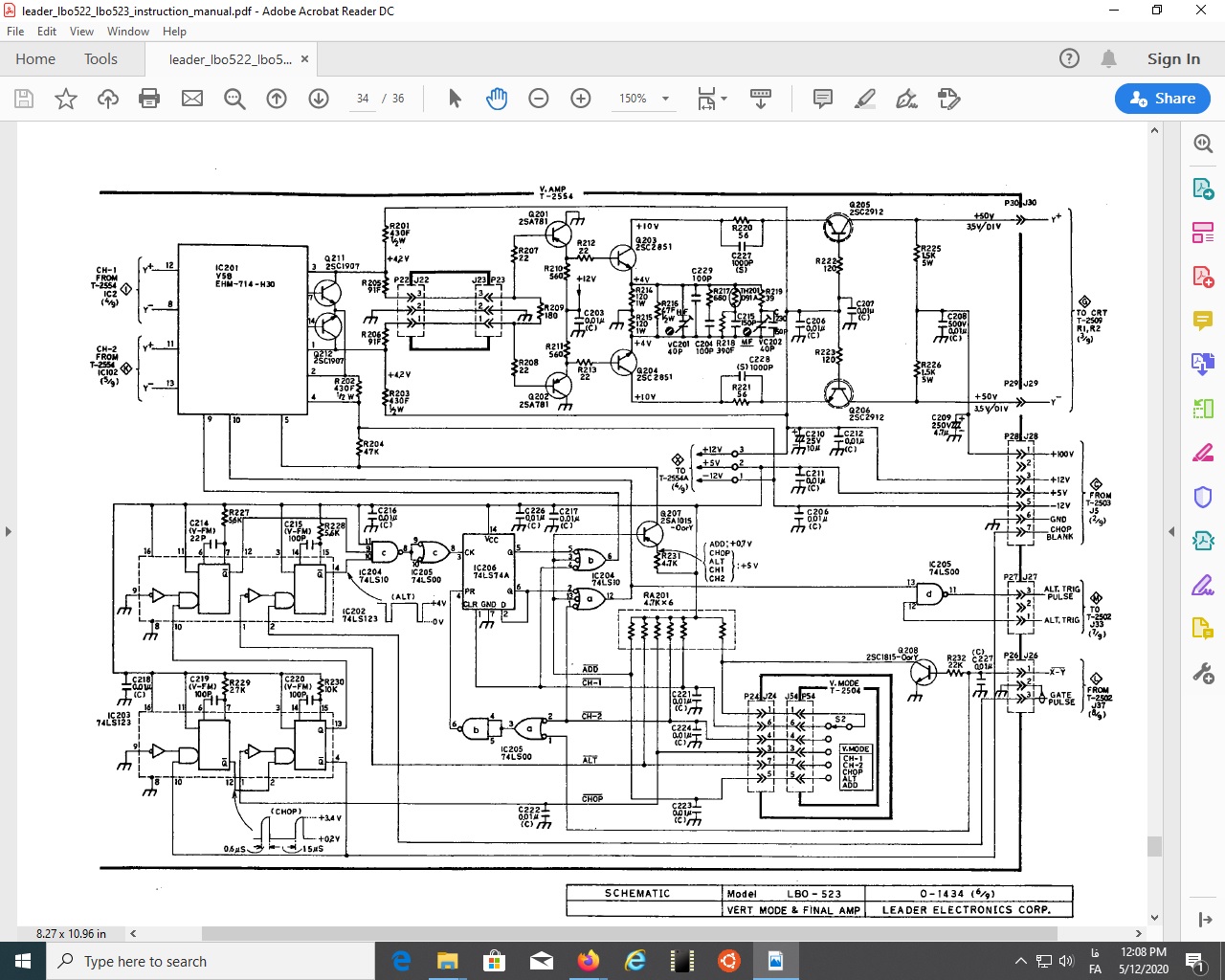Expand the left navigation pane arrow
The height and width of the screenshot is (980, 1225).
(x=8, y=531)
